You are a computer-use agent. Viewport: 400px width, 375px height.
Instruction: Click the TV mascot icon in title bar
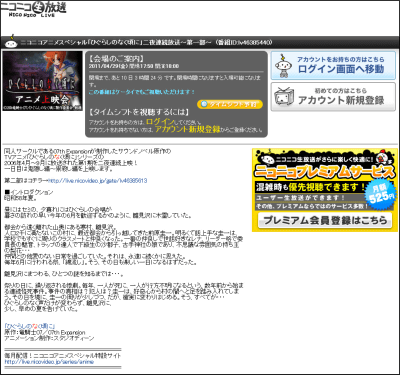coord(11,42)
